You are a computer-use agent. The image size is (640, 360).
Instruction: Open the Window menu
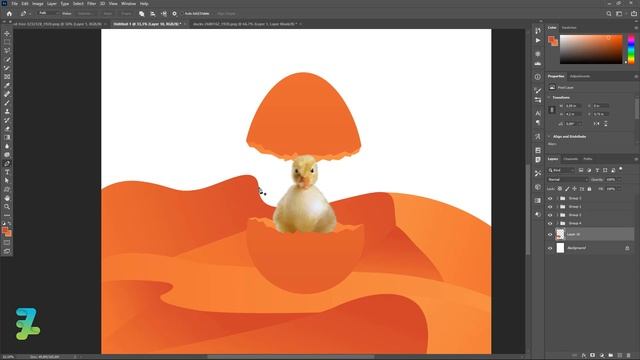pyautogui.click(x=128, y=4)
